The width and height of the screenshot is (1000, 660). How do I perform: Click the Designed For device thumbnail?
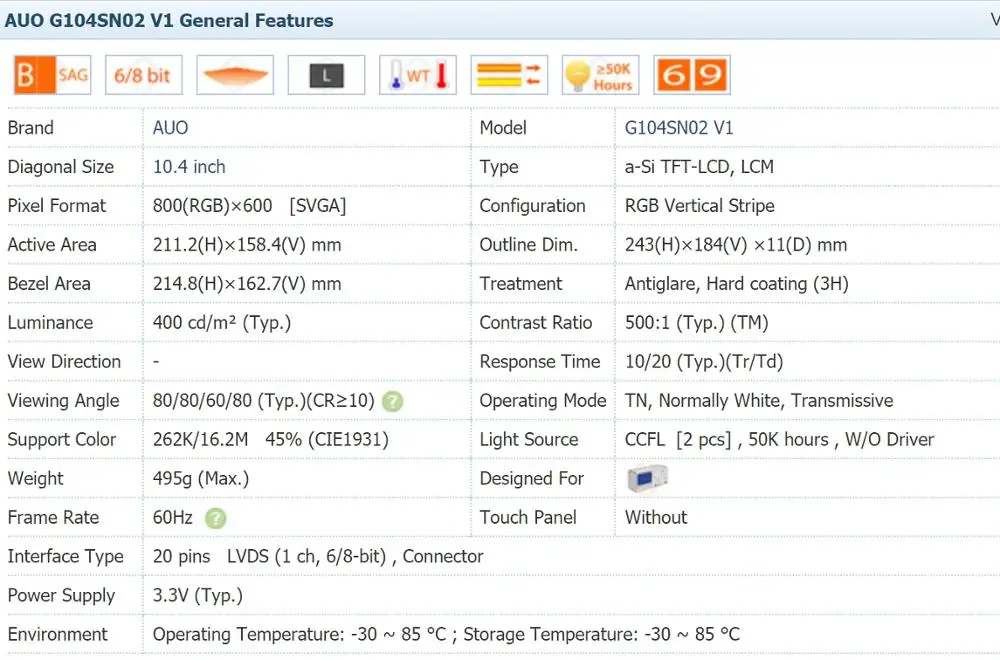647,478
